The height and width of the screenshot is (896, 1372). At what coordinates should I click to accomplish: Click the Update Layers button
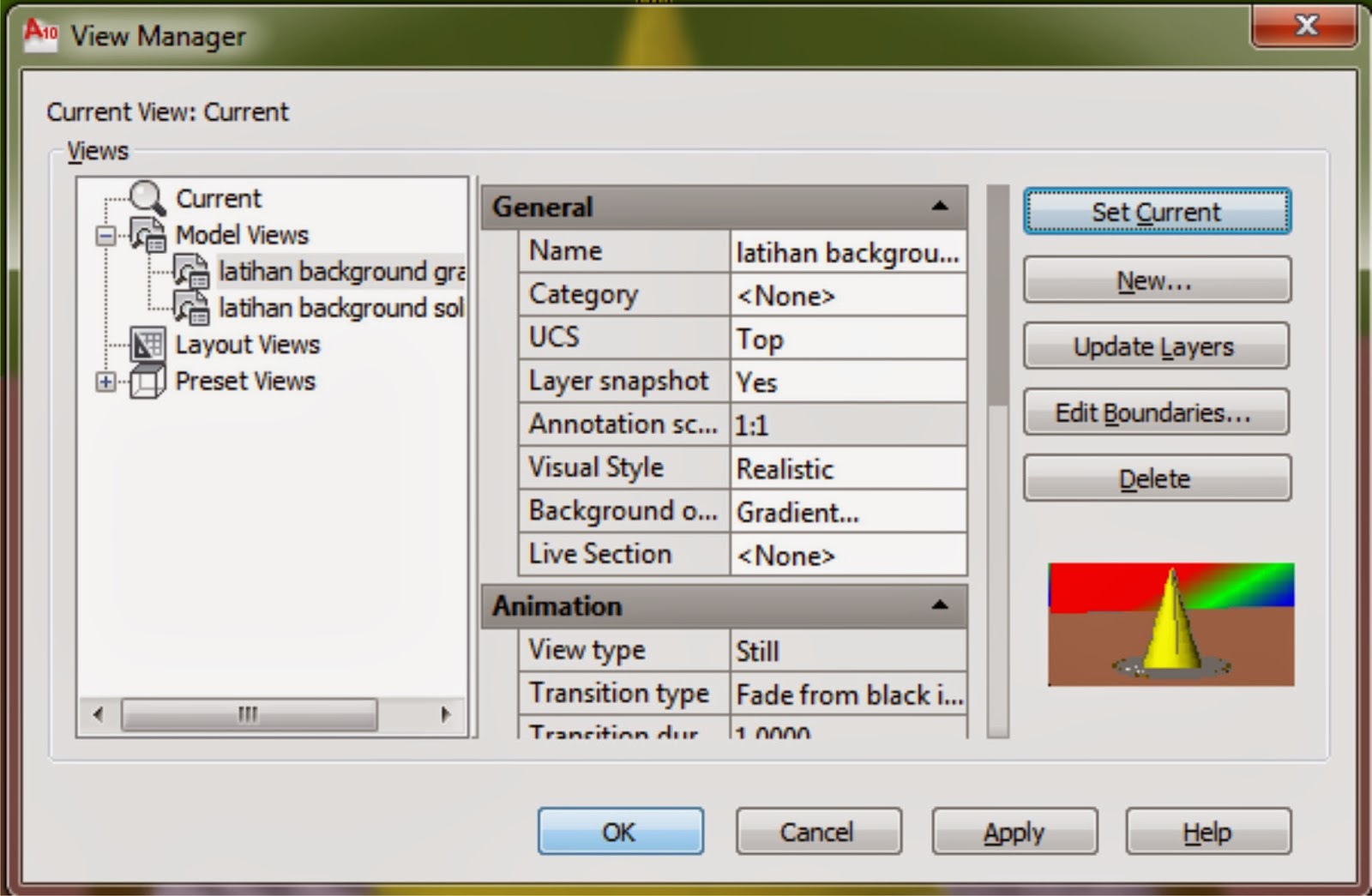1156,346
